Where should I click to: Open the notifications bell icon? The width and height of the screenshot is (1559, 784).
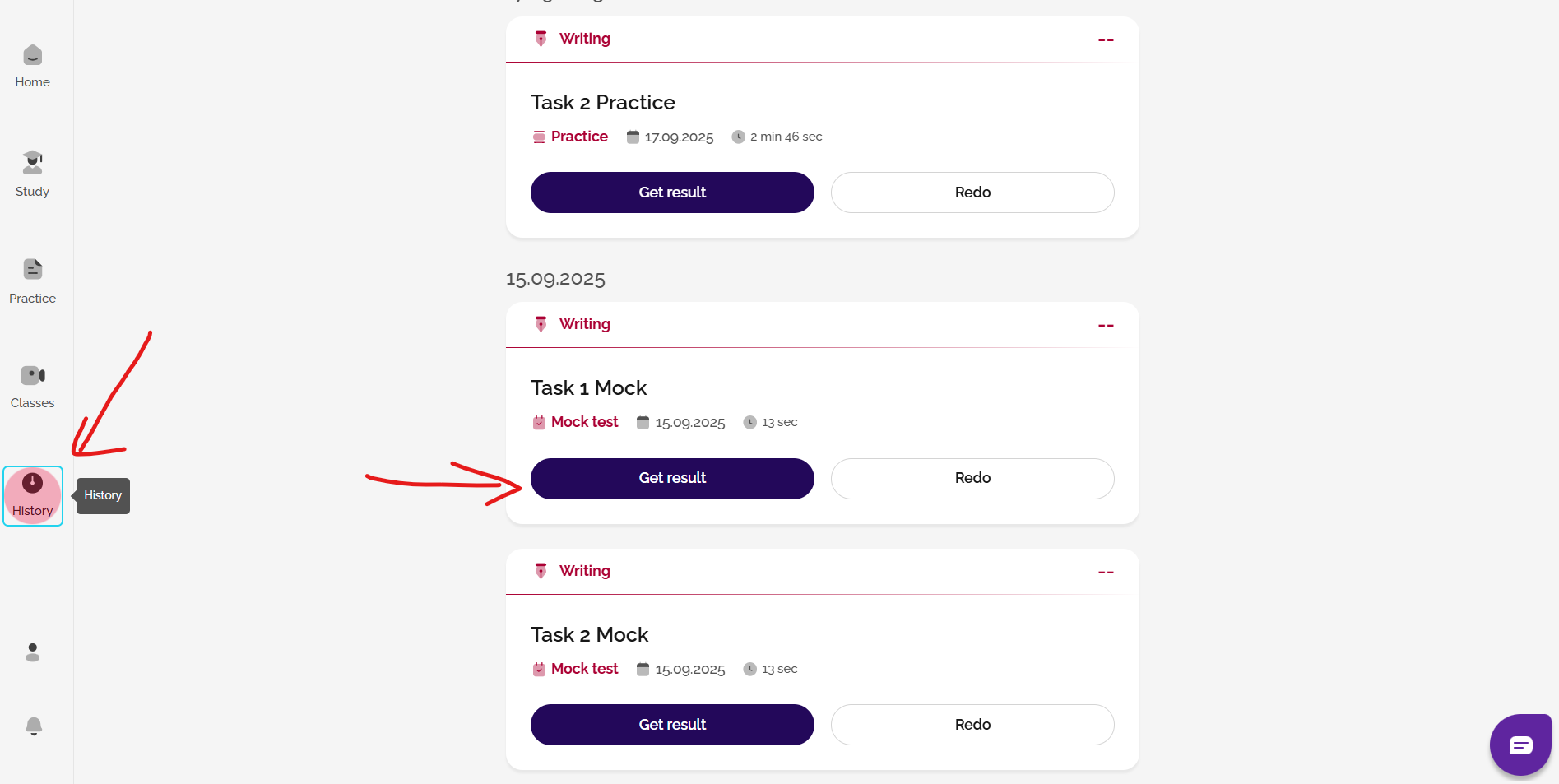tap(34, 726)
